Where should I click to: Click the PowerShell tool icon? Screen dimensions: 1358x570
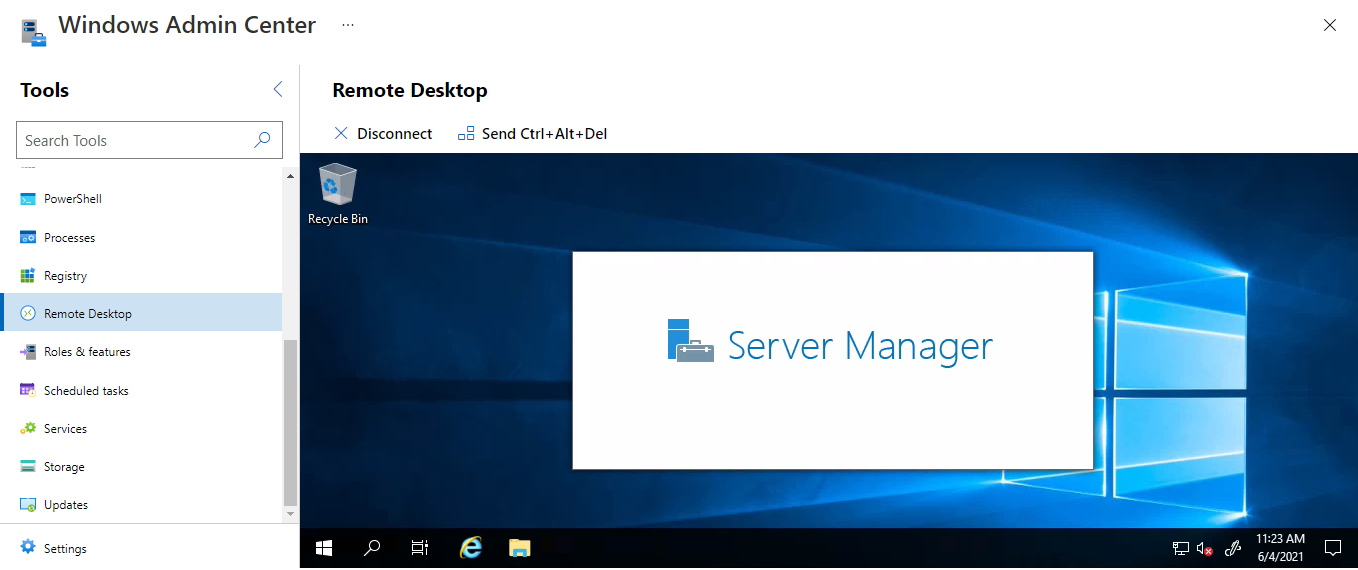tap(28, 199)
